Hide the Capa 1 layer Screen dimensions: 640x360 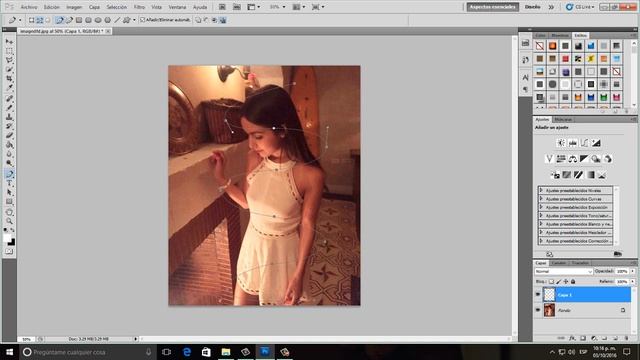(x=538, y=294)
